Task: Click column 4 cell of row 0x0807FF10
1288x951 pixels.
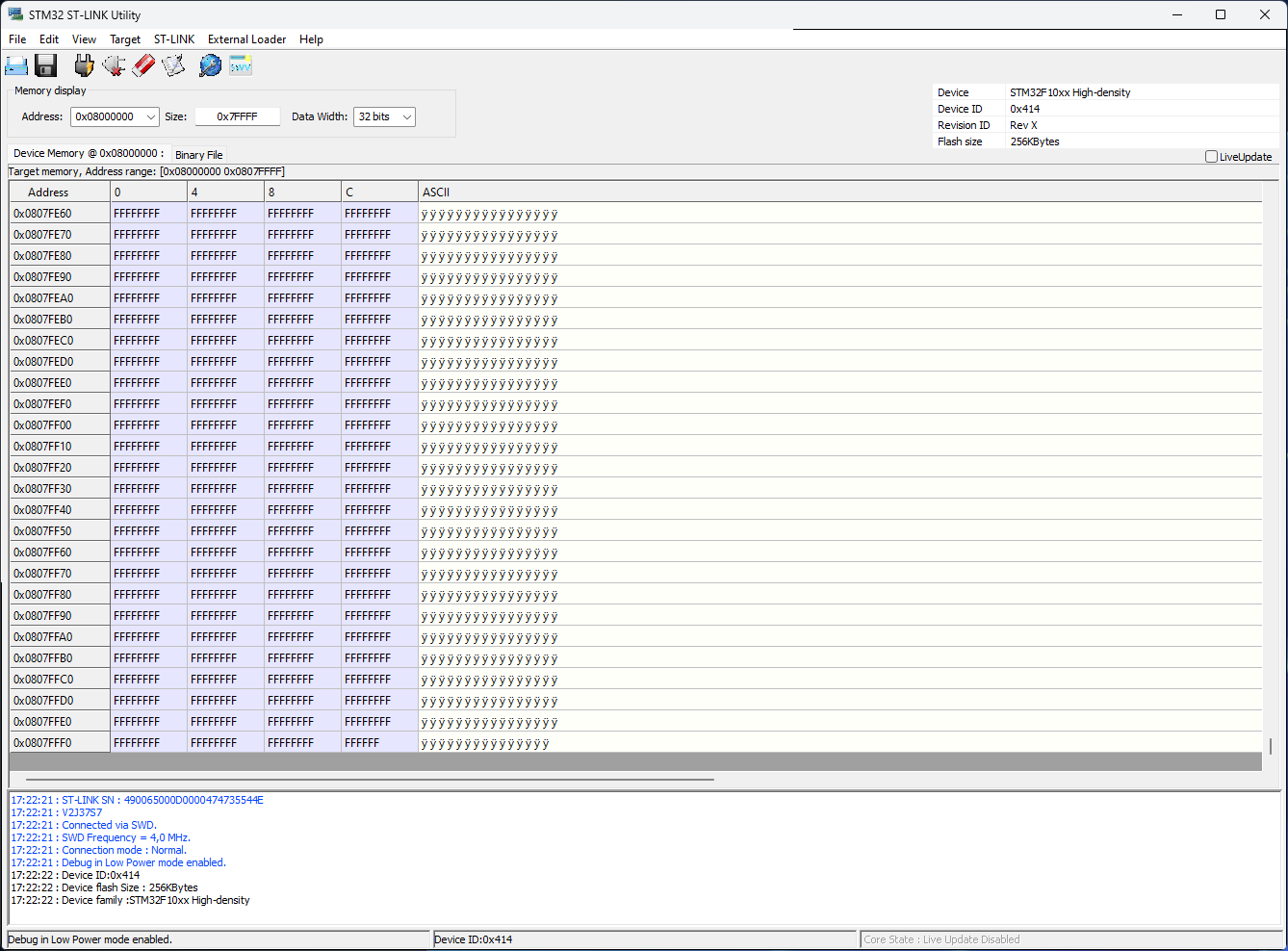Action: [x=226, y=447]
